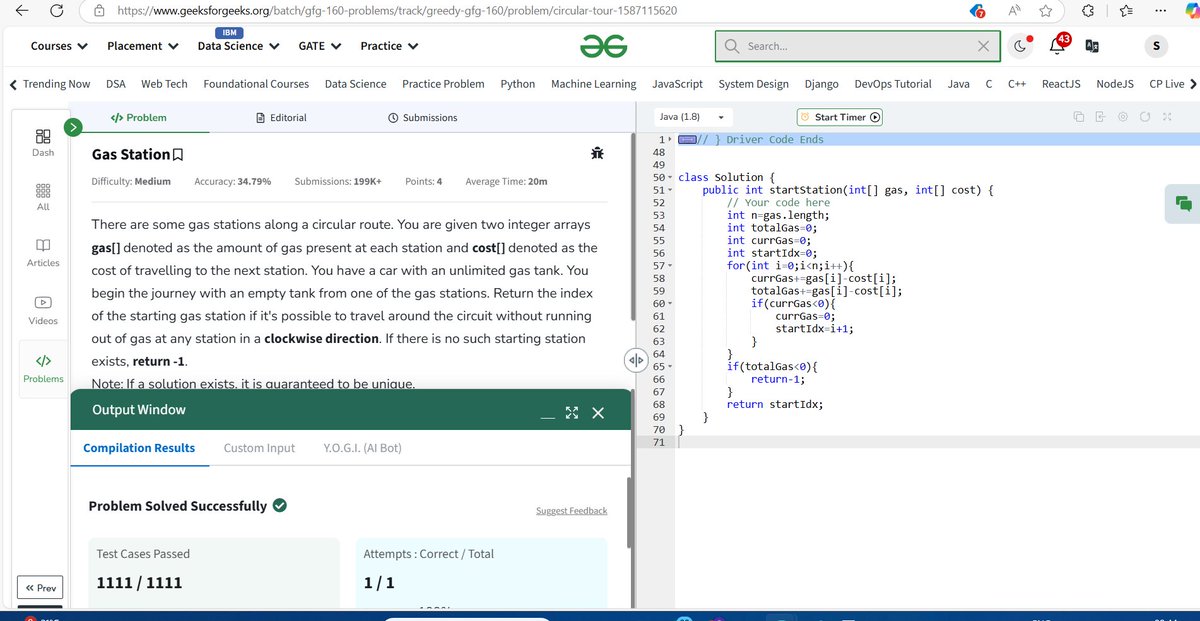Screen dimensions: 1200x621
Task: Toggle dark mode with the moon icon
Action: coord(1020,45)
